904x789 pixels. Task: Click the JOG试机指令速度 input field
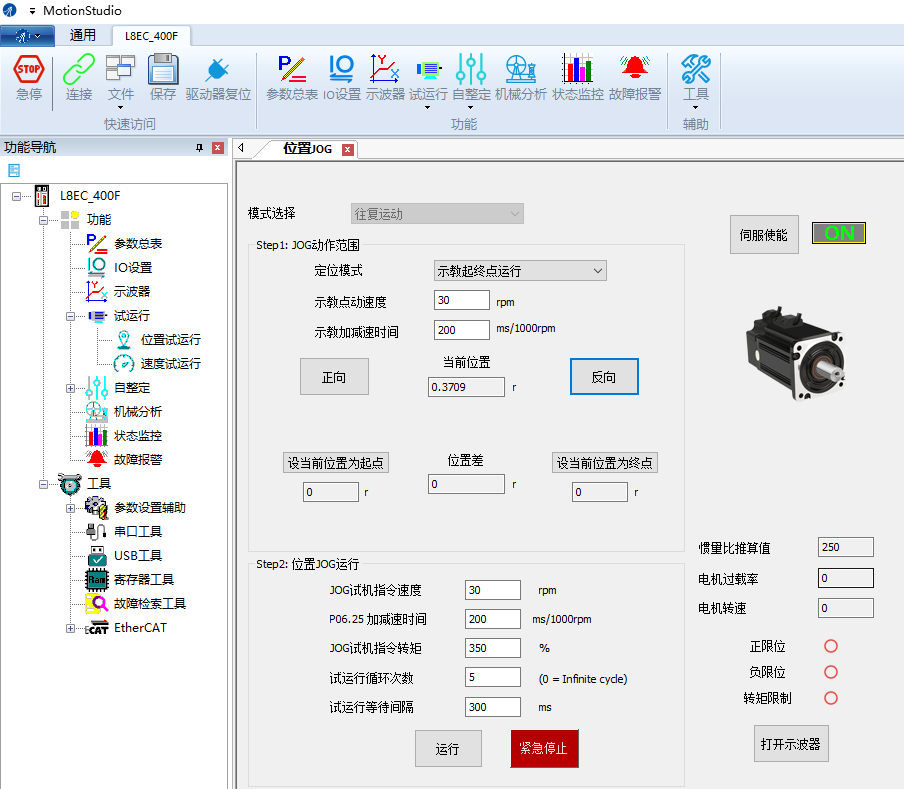(x=492, y=590)
